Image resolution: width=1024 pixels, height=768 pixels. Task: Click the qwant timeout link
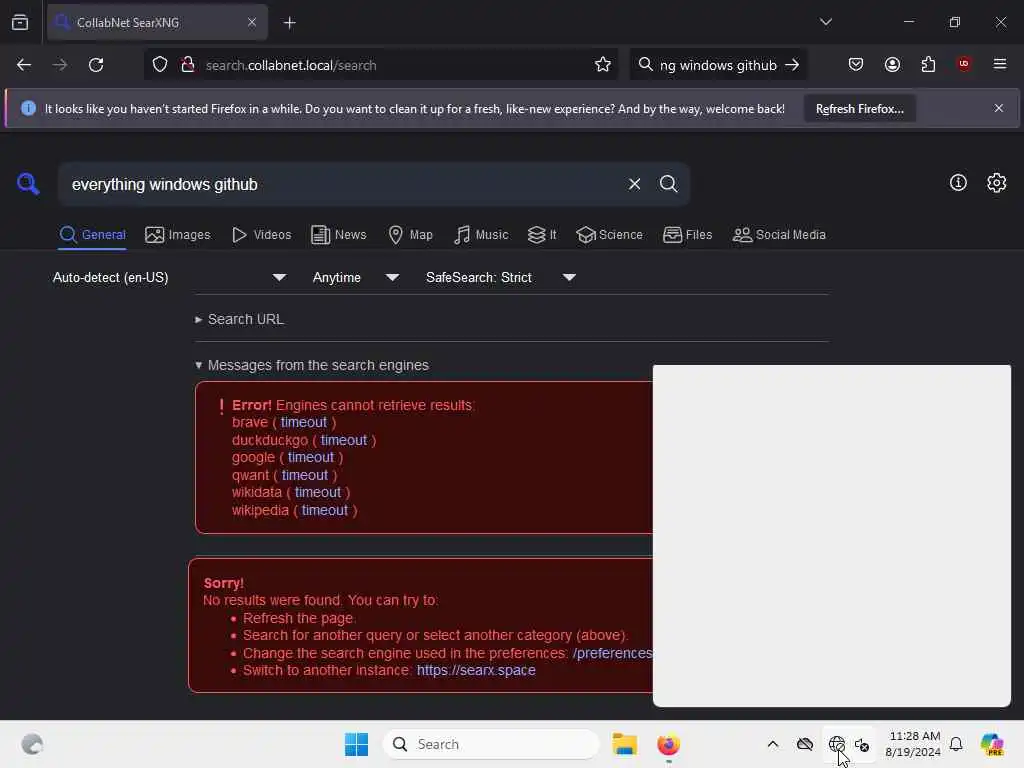[305, 475]
